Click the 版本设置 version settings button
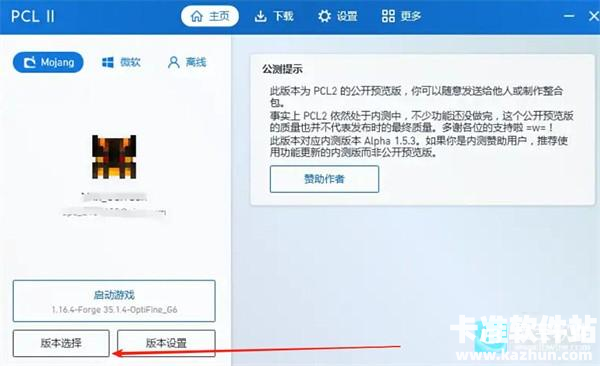Image resolution: width=600 pixels, height=366 pixels. coord(166,343)
